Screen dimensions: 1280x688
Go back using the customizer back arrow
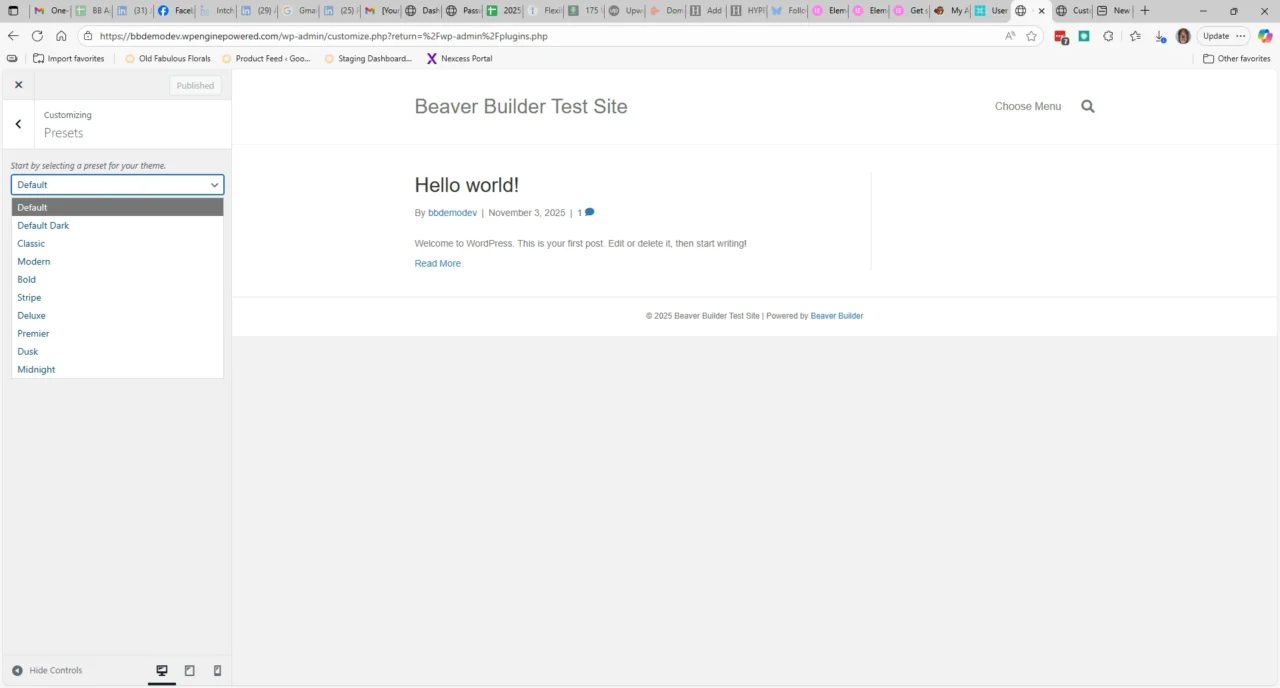(x=17, y=123)
